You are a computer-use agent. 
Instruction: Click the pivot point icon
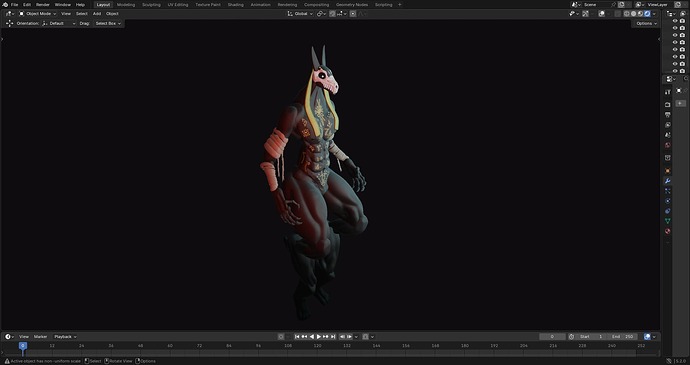320,14
